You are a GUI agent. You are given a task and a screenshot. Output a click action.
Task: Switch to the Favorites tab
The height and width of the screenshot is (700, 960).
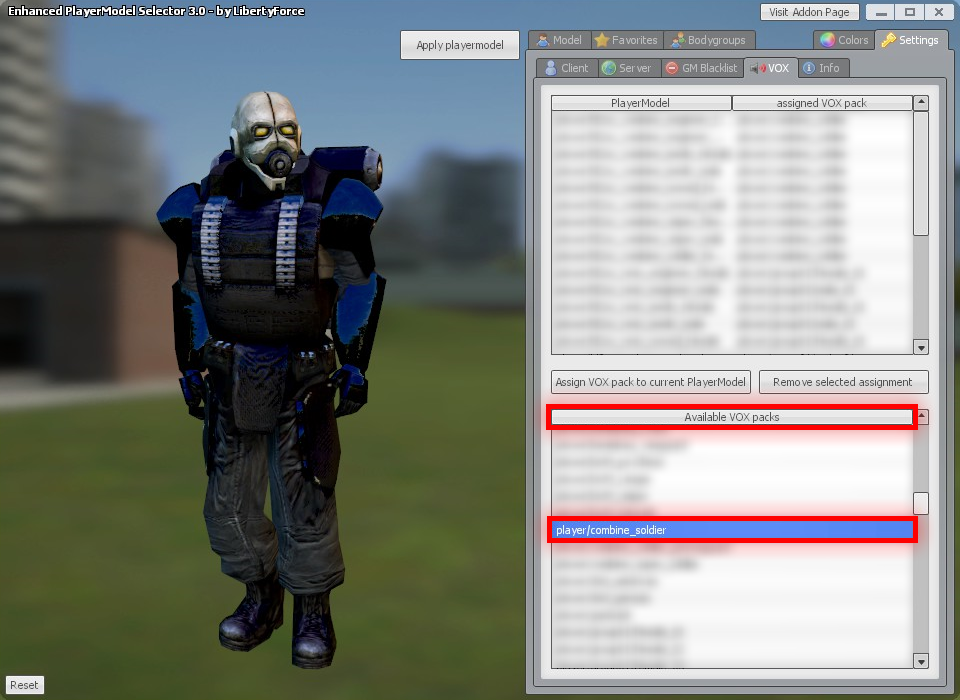click(627, 40)
